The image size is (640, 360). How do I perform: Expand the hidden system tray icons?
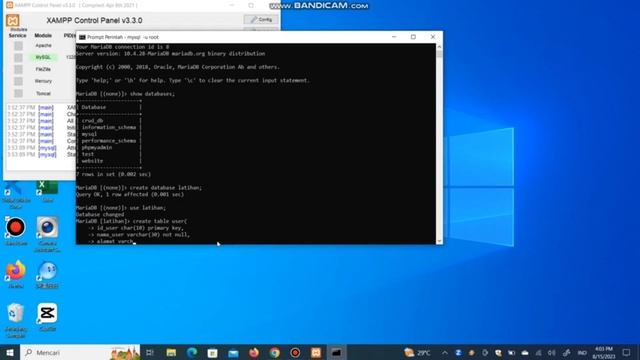[445, 353]
